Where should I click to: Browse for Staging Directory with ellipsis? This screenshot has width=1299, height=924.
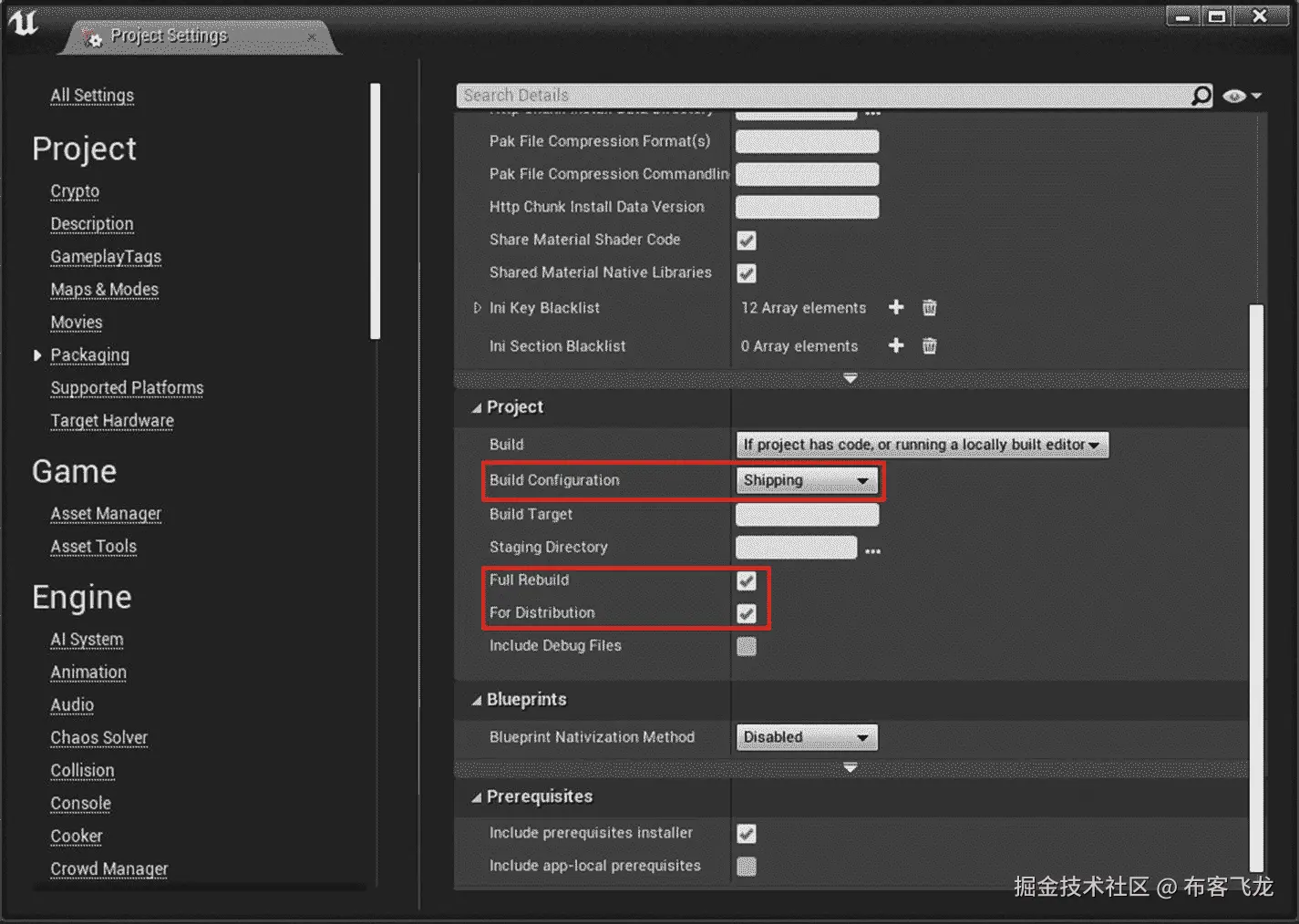click(x=872, y=550)
